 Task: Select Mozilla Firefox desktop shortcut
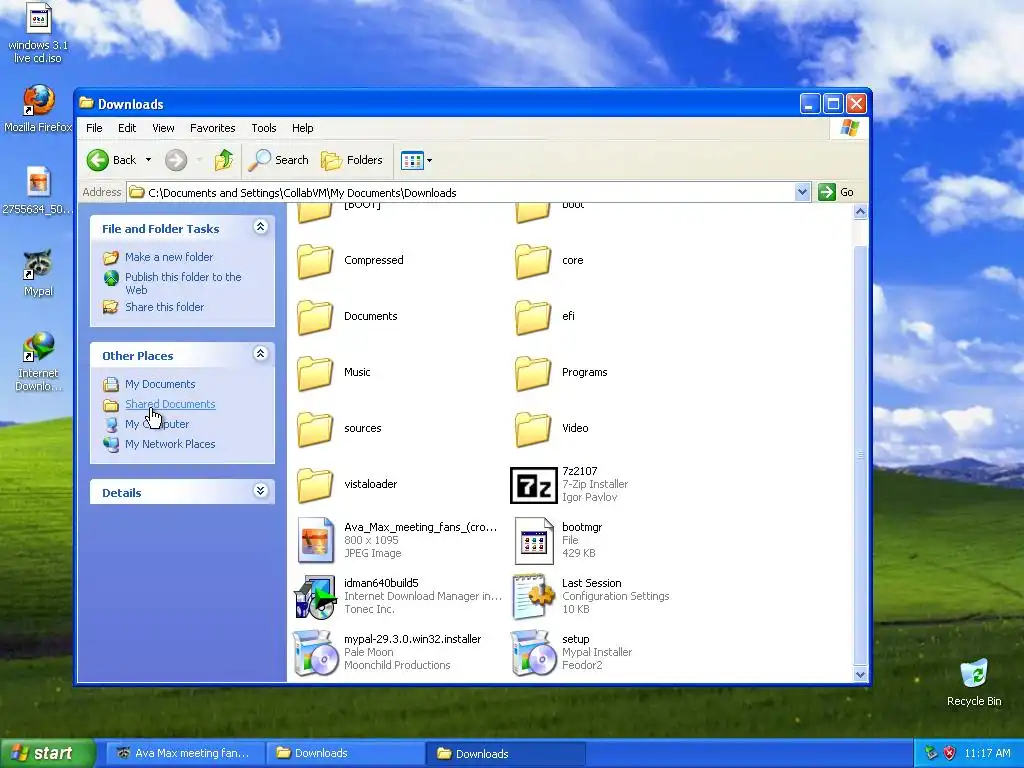(x=38, y=108)
